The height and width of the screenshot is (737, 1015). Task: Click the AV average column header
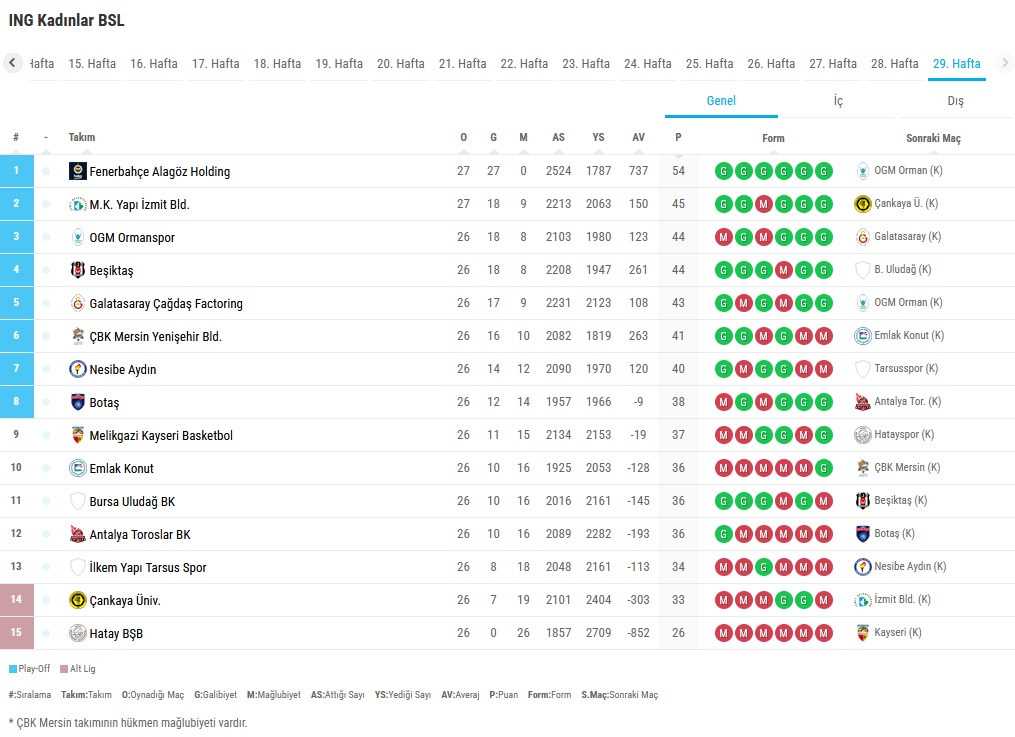[638, 137]
